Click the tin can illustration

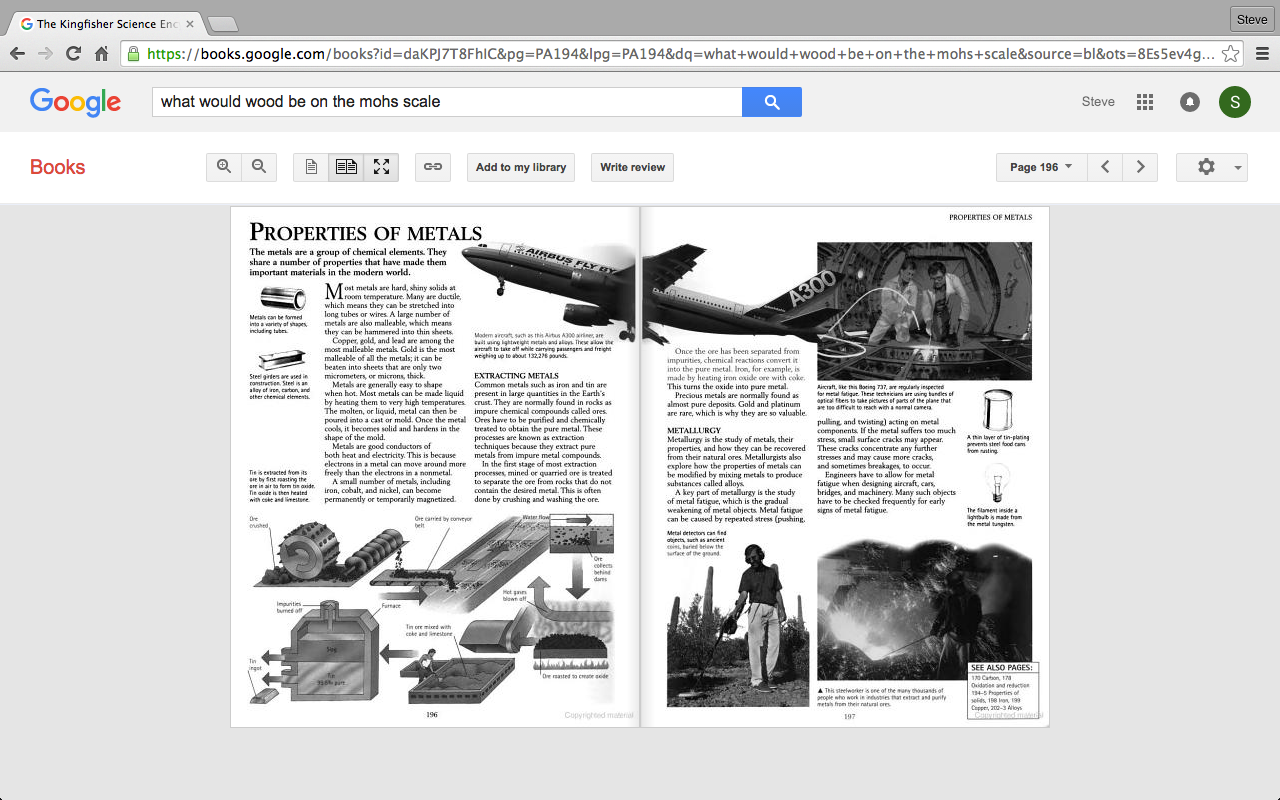pos(998,410)
